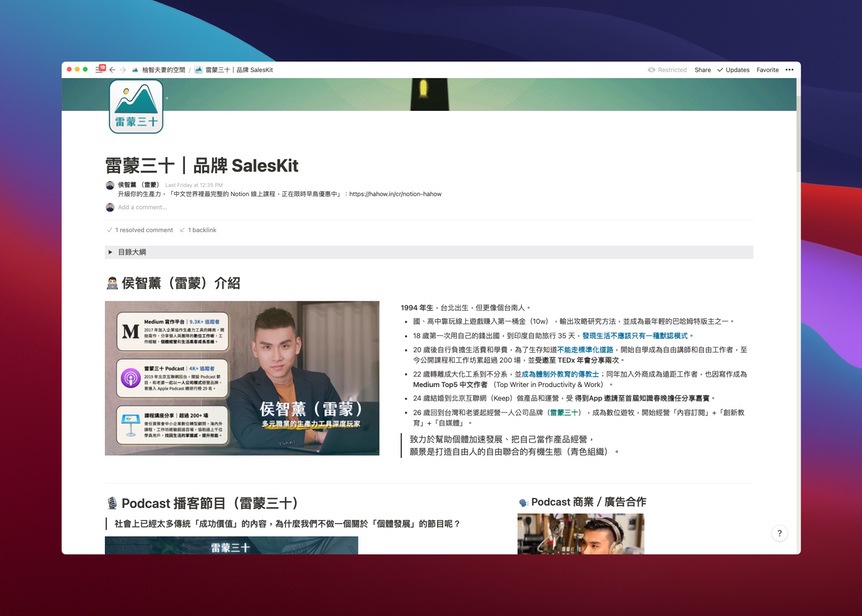Follow the 發現生活不應該只有一種默認模式 link

point(635,336)
